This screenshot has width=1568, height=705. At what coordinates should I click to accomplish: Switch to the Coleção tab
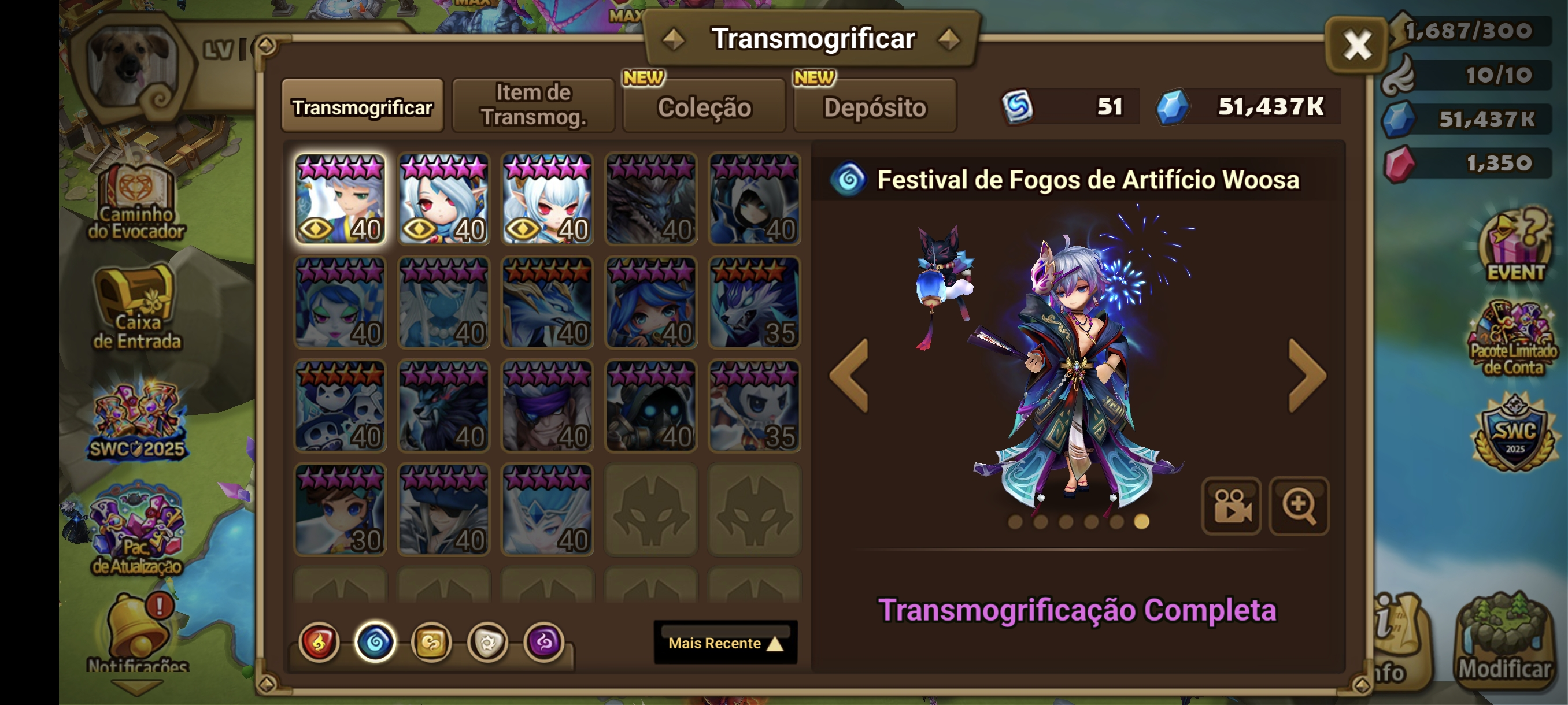click(x=704, y=106)
